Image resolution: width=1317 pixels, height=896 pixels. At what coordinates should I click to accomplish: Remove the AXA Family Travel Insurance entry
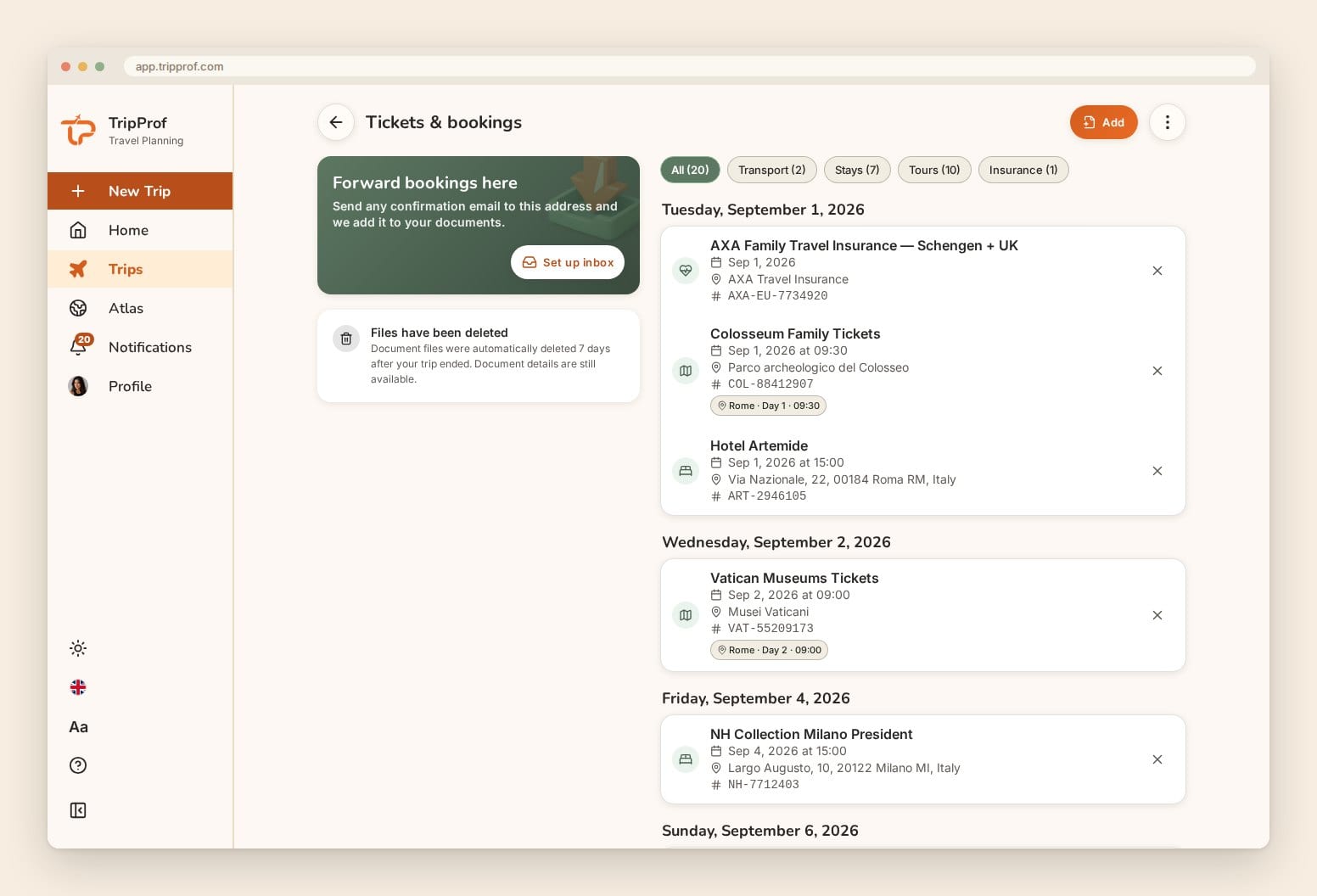point(1157,271)
